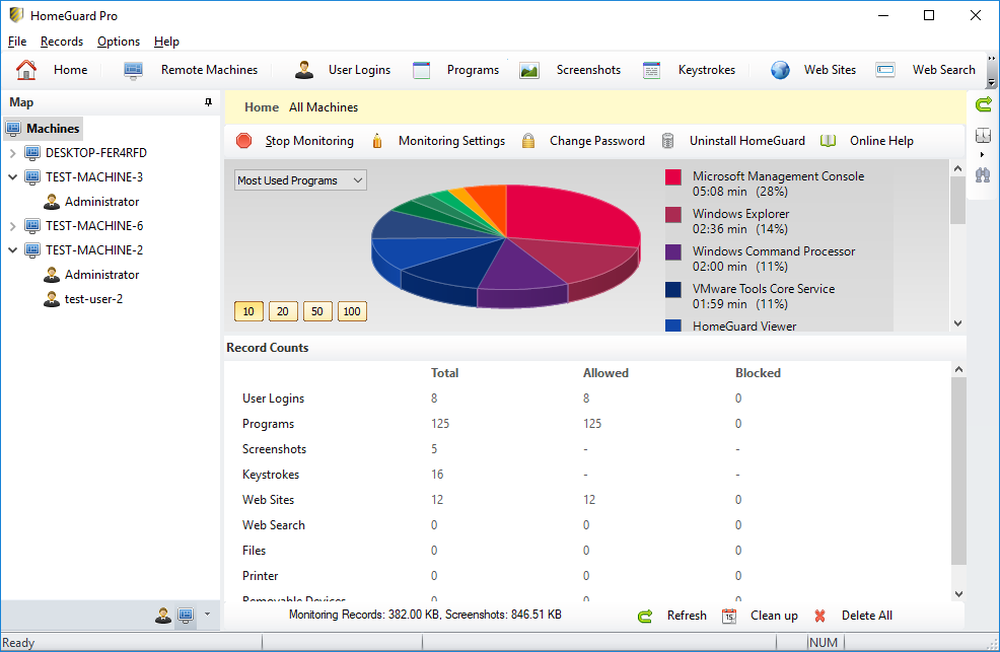Screen dimensions: 1000x652
Task: Click the Record Counts scrollbar down arrow
Action: coord(959,594)
